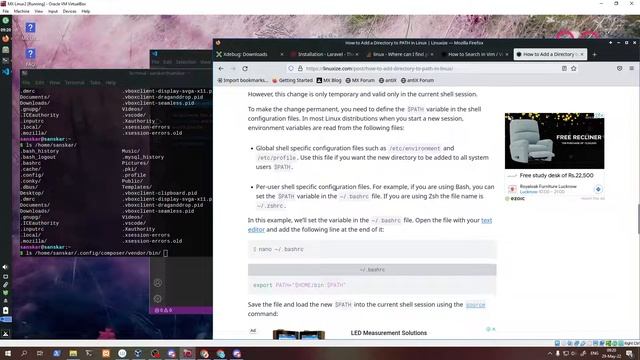640x360 pixels.
Task: Switch to the How to Search in Vim tab
Action: [475, 54]
